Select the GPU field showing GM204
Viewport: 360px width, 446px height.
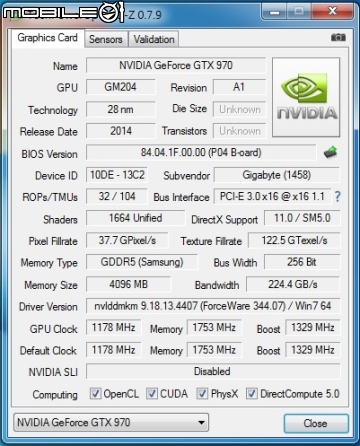click(x=121, y=87)
